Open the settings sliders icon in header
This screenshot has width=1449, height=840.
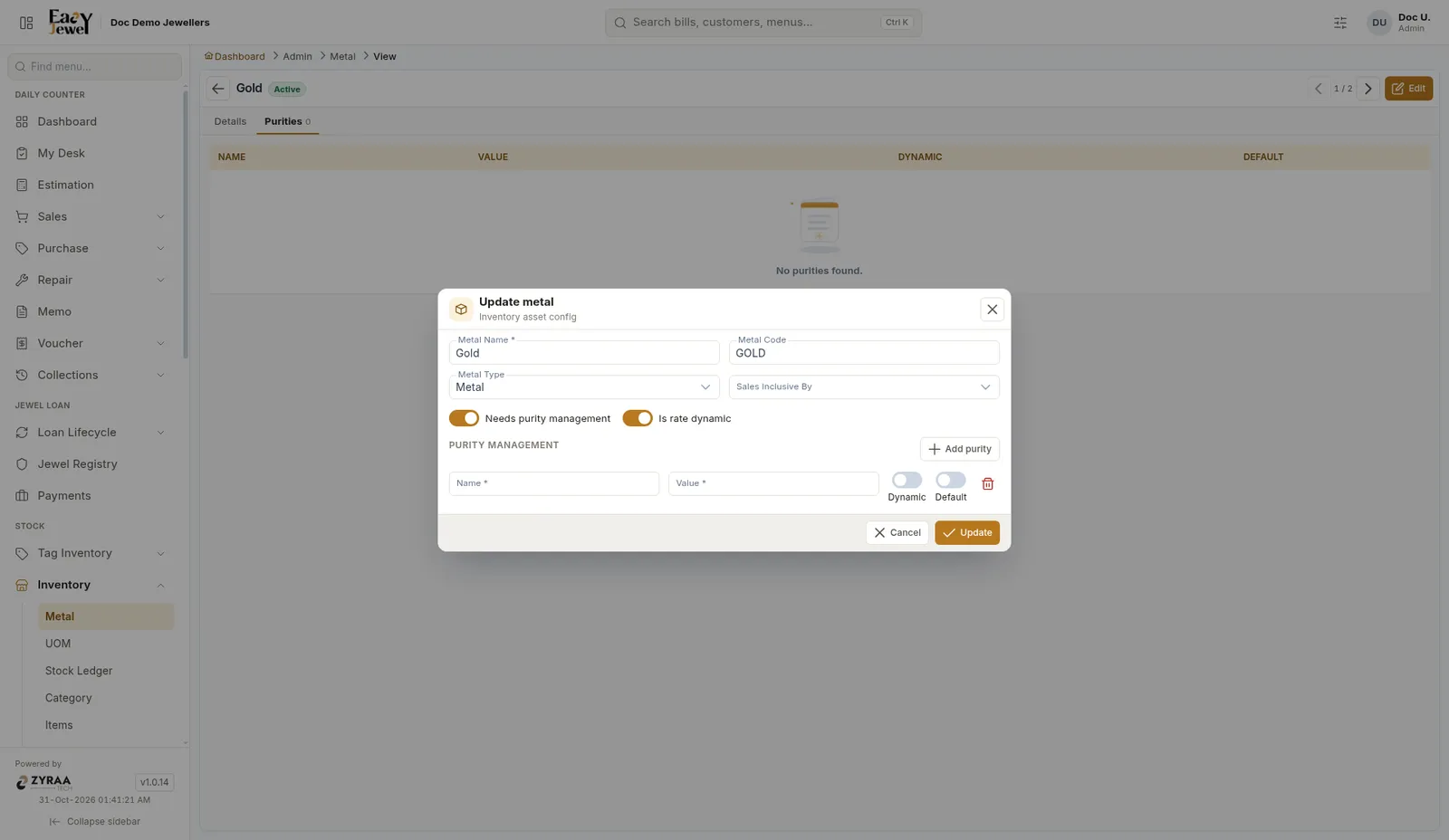pyautogui.click(x=1340, y=23)
